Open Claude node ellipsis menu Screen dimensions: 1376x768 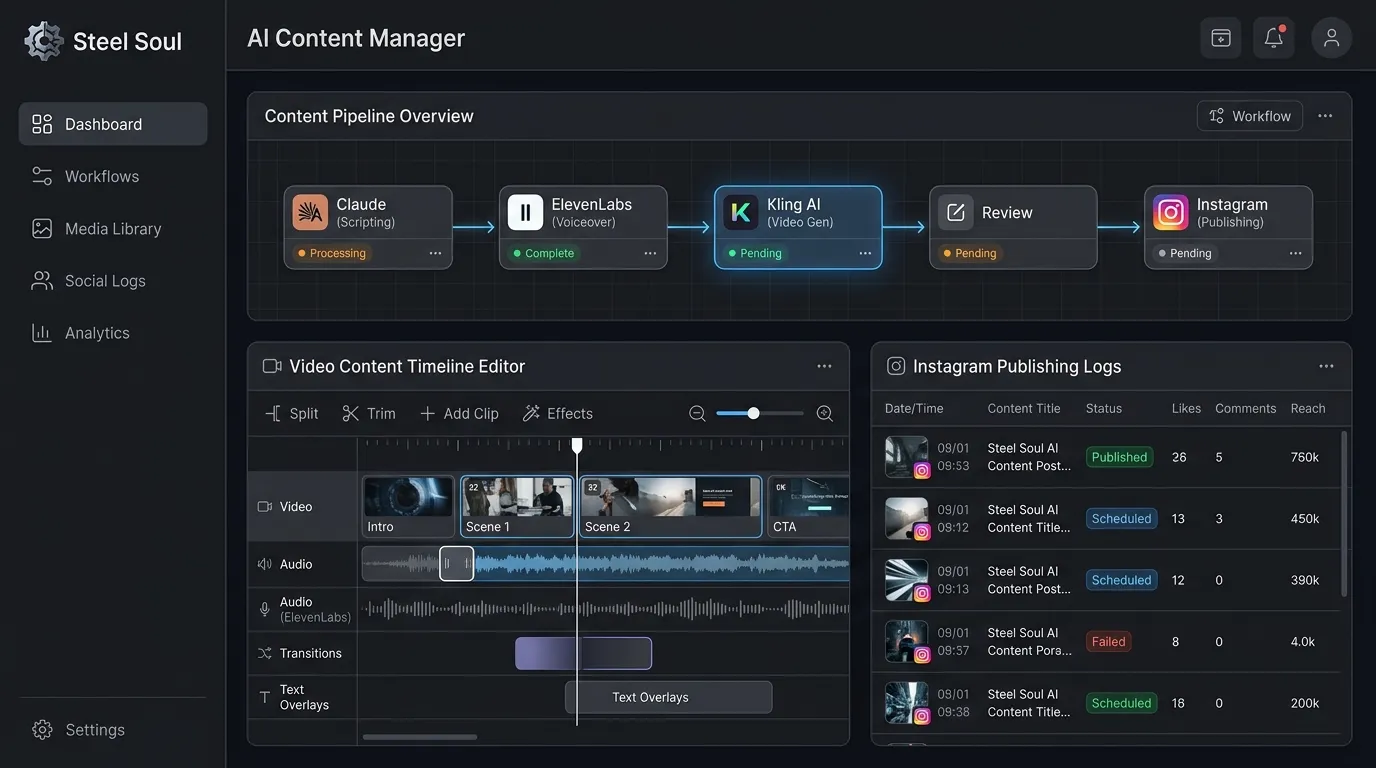435,253
